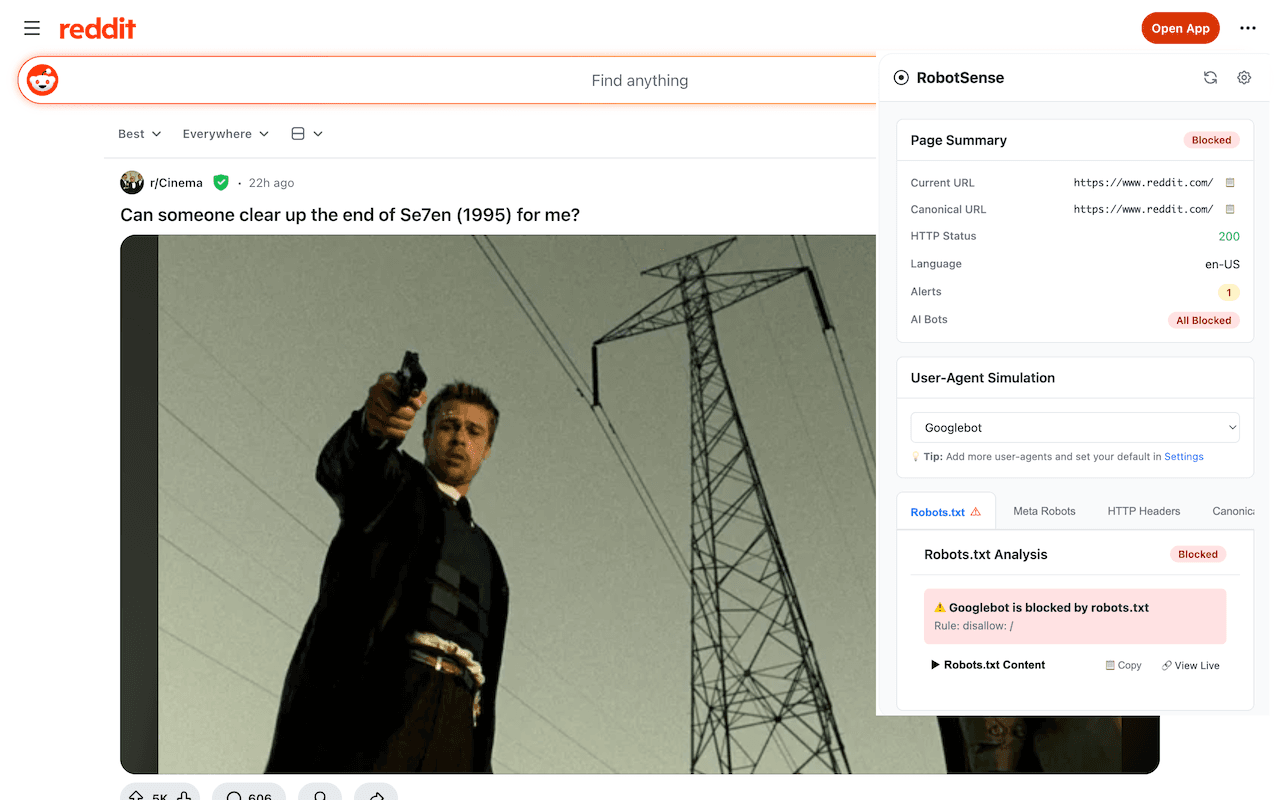Open the hamburger navigation menu
This screenshot has height=800, width=1280.
pos(31,28)
